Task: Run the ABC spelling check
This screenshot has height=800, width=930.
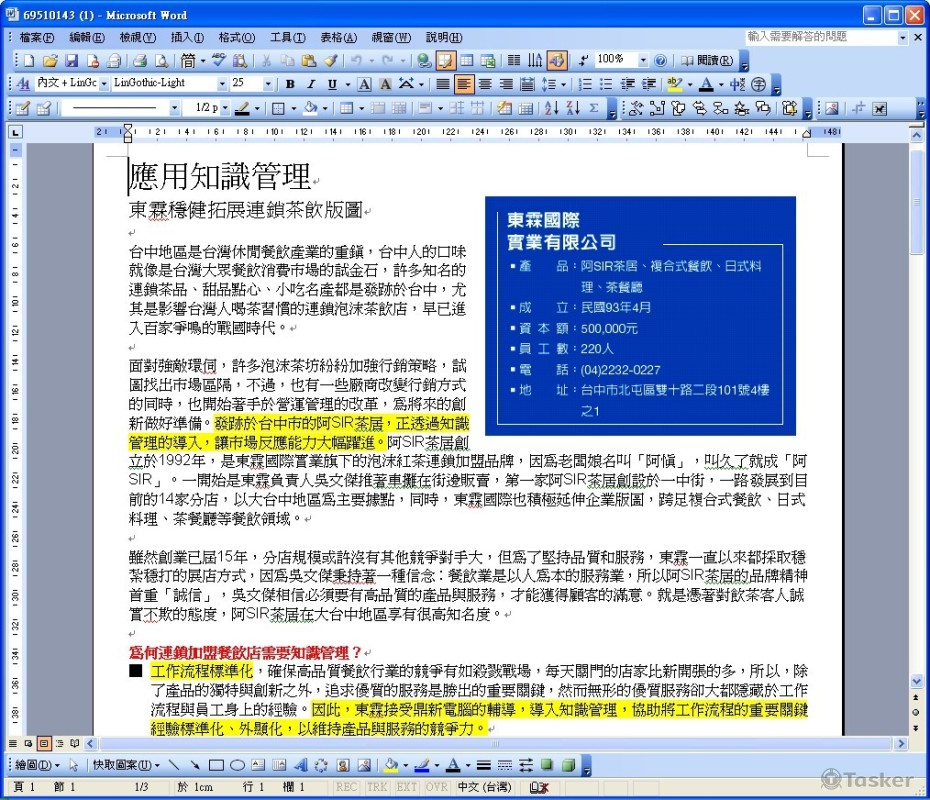Action: [219, 60]
